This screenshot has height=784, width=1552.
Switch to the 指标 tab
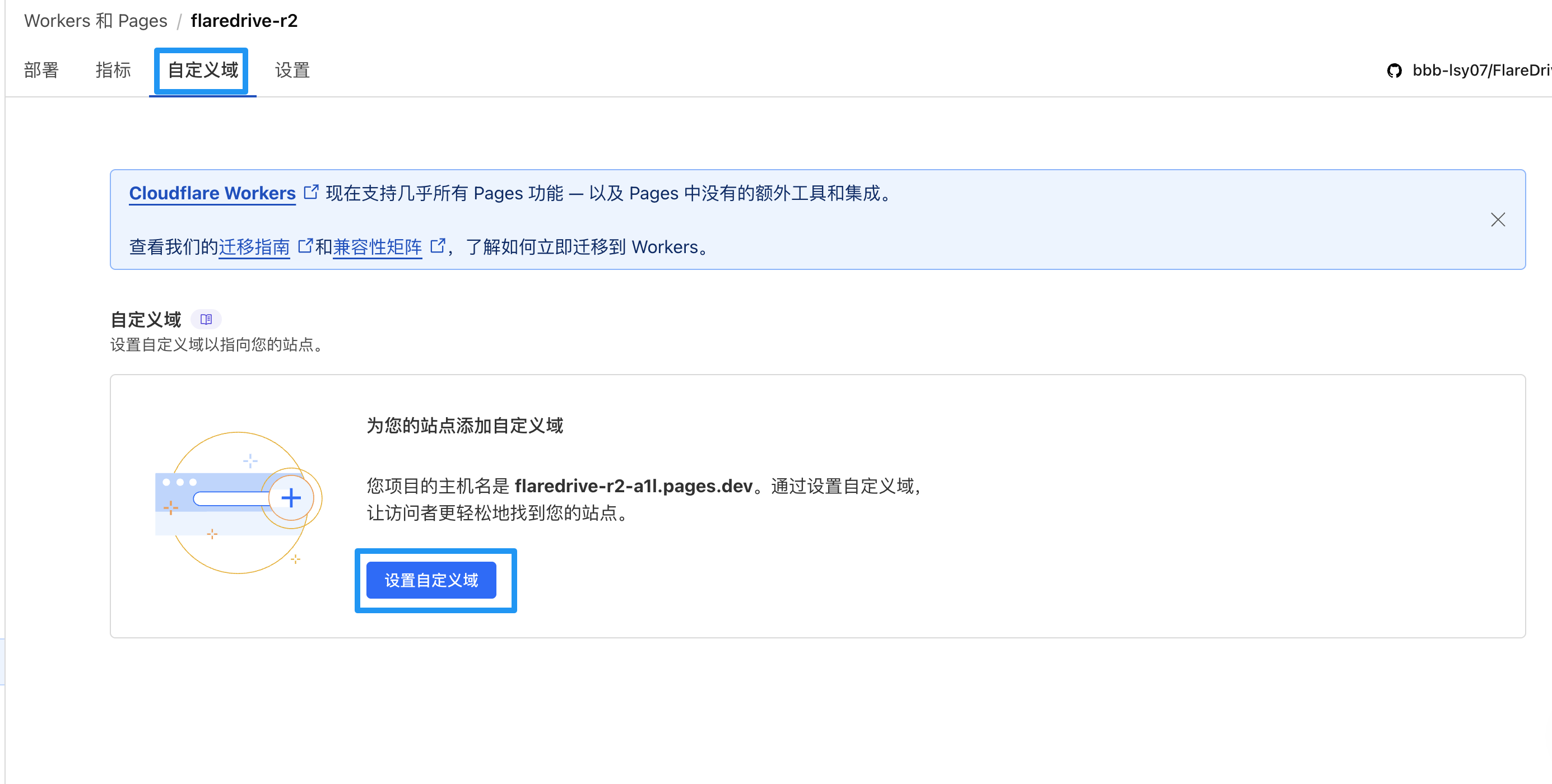pyautogui.click(x=113, y=71)
